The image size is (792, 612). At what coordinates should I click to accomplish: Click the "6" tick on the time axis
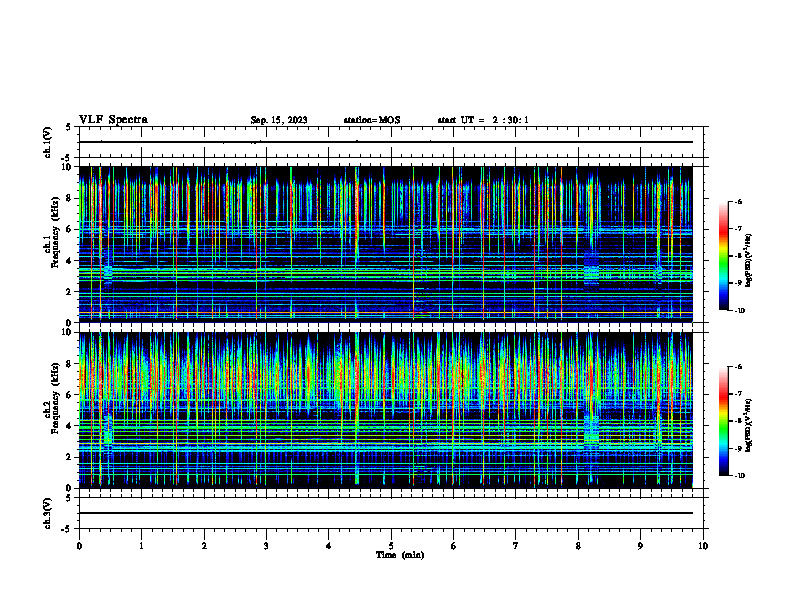tap(454, 546)
